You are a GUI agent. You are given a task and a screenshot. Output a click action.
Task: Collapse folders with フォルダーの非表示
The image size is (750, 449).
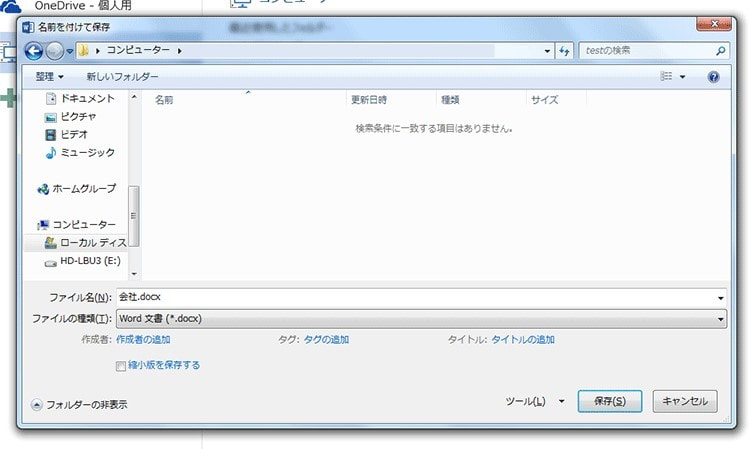(x=79, y=405)
